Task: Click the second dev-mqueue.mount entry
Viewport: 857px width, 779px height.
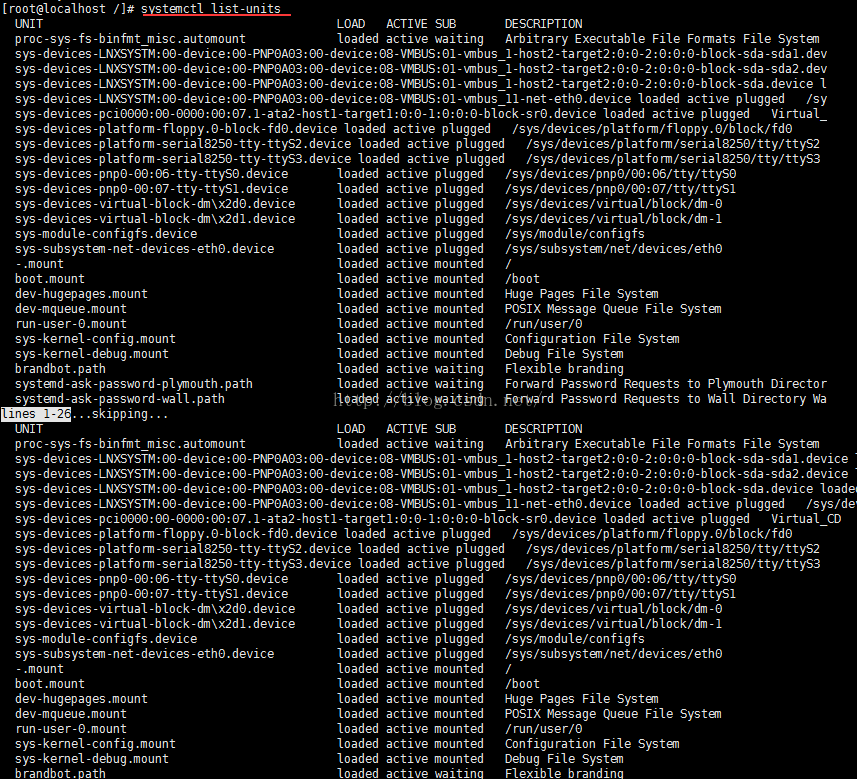Action: pyautogui.click(x=71, y=714)
